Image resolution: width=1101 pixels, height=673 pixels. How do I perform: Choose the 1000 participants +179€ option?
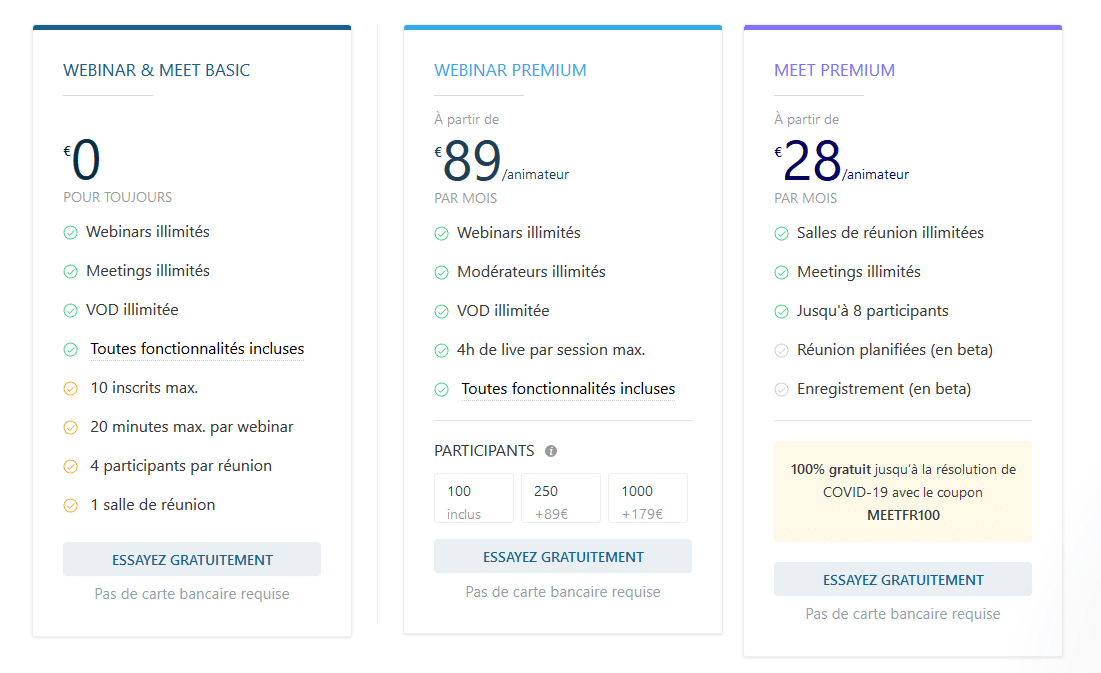(648, 498)
